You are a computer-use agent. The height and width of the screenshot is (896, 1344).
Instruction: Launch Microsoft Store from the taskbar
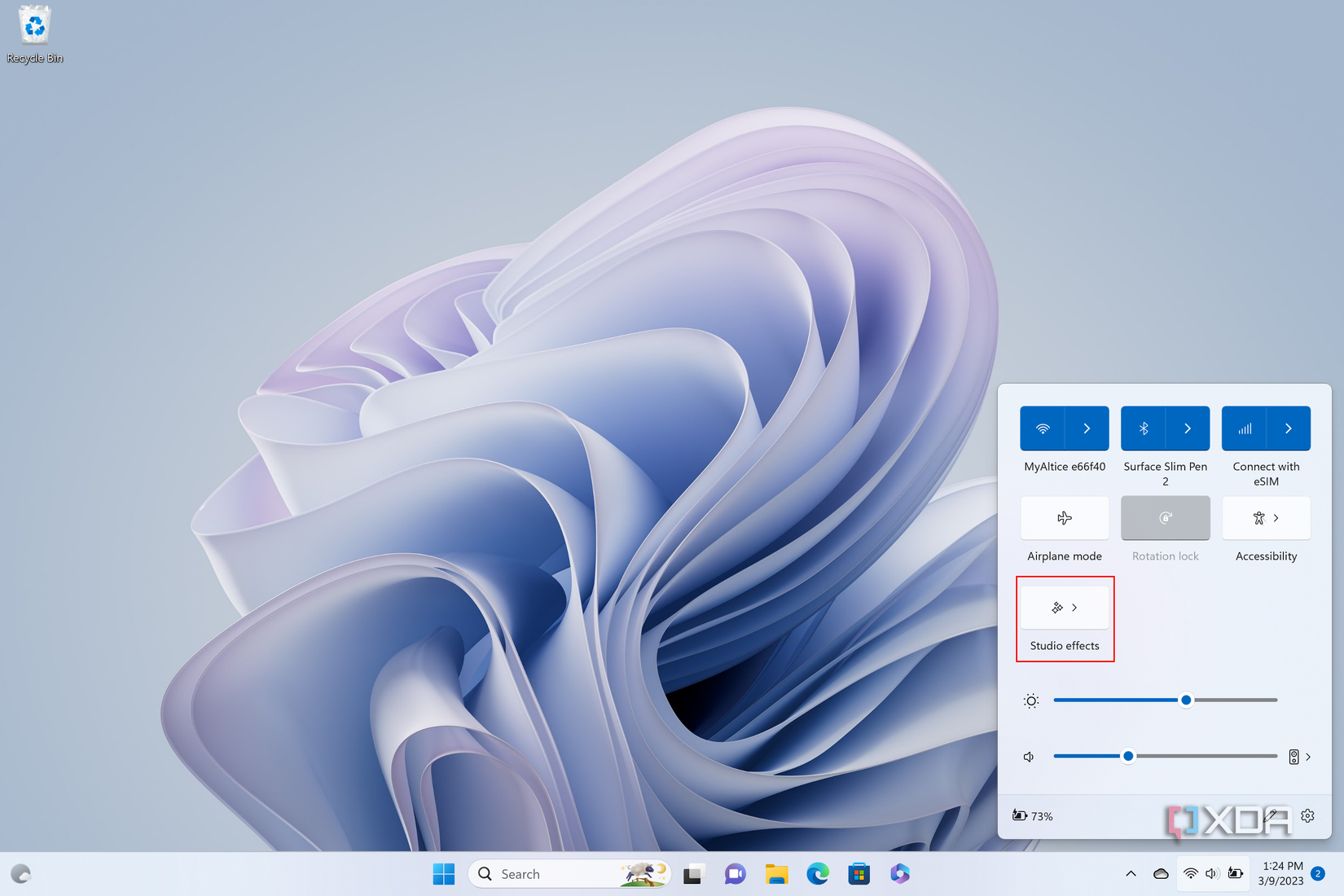(859, 873)
